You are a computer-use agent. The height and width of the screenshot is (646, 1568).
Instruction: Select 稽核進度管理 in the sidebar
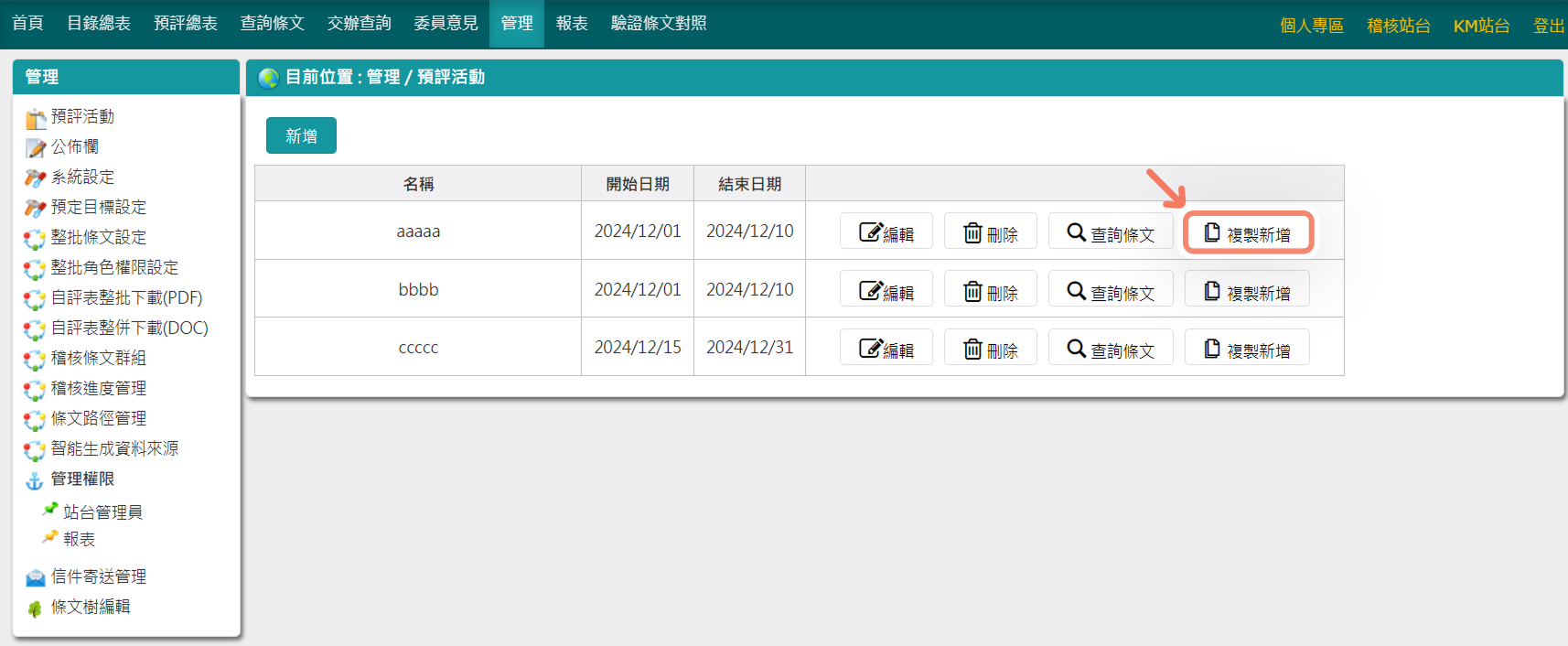pos(98,388)
